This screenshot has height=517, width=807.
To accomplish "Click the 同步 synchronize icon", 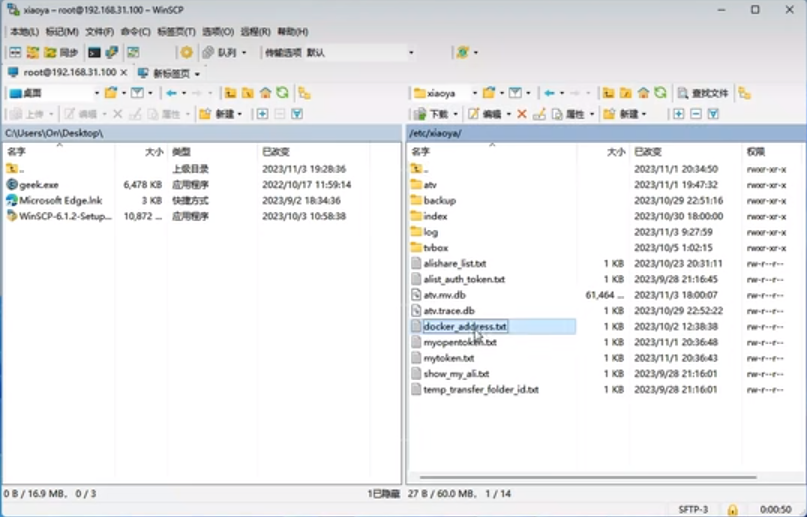I will [x=61, y=52].
